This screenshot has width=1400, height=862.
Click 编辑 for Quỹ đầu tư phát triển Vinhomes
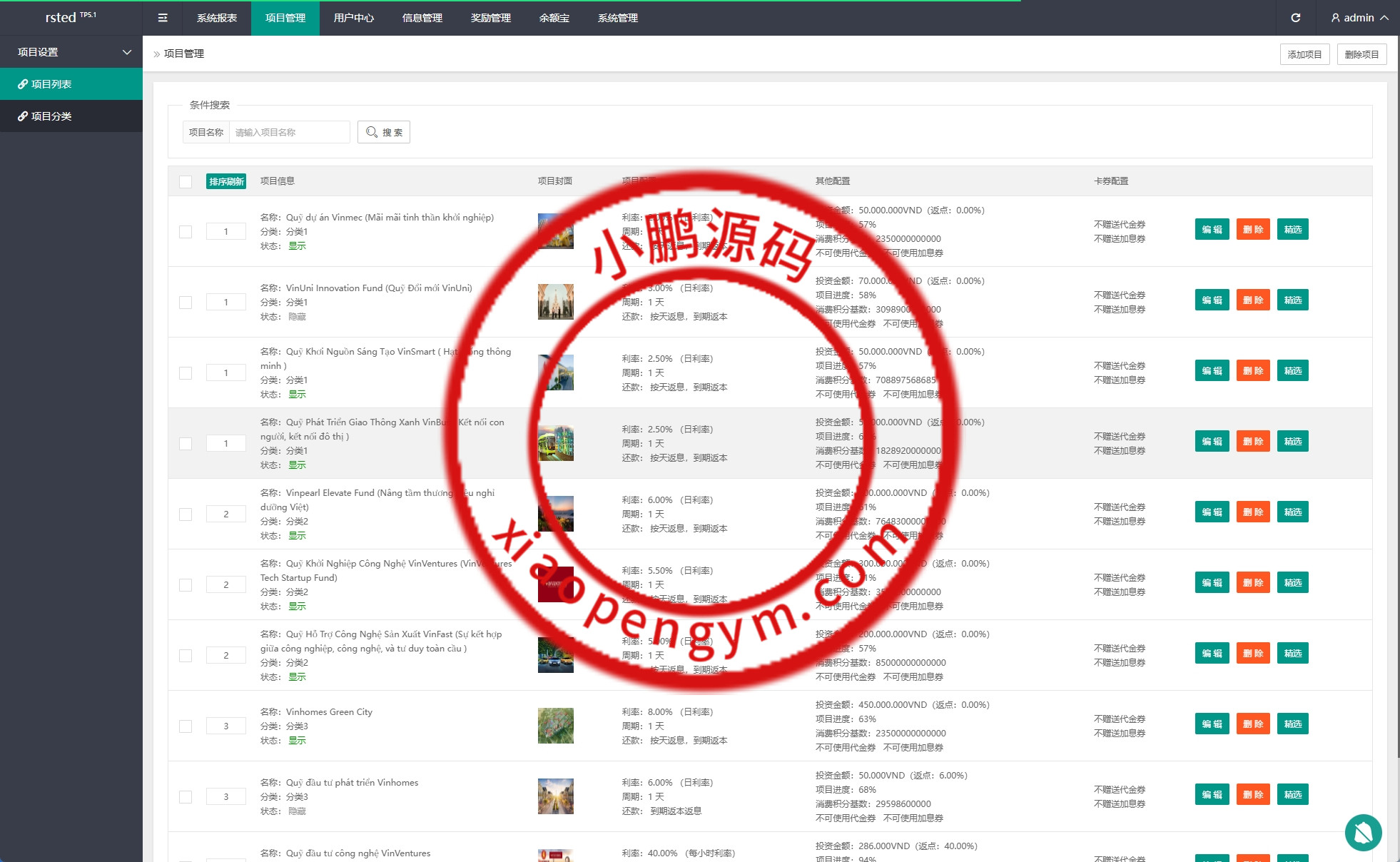click(1212, 794)
